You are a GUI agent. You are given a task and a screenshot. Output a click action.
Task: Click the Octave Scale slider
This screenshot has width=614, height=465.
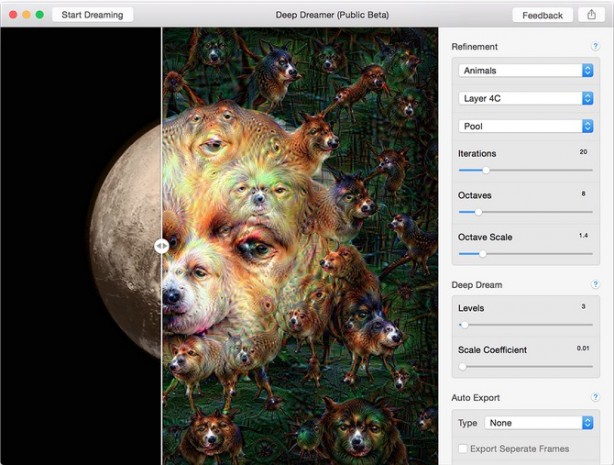point(526,254)
